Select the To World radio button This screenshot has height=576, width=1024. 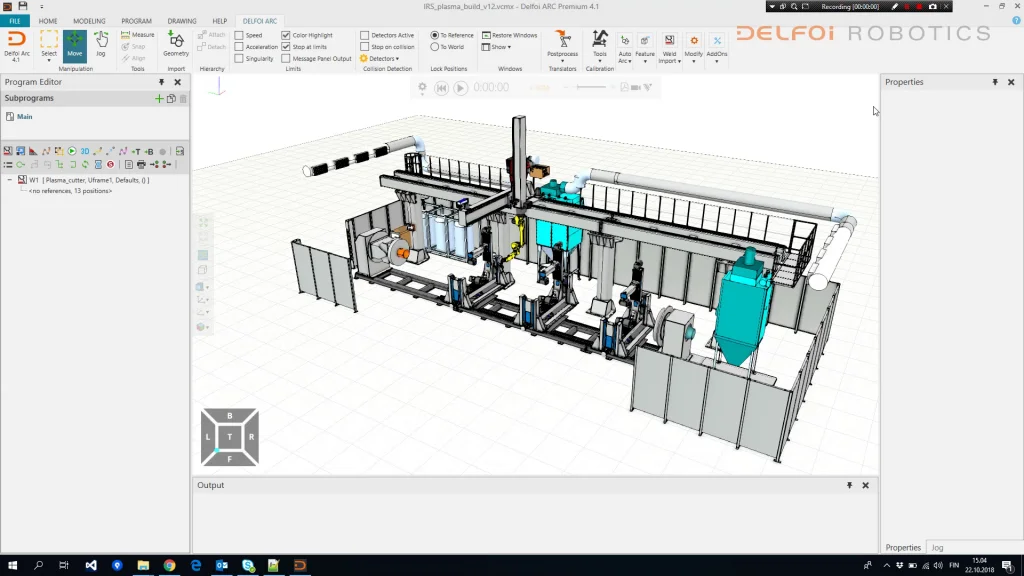coord(435,47)
